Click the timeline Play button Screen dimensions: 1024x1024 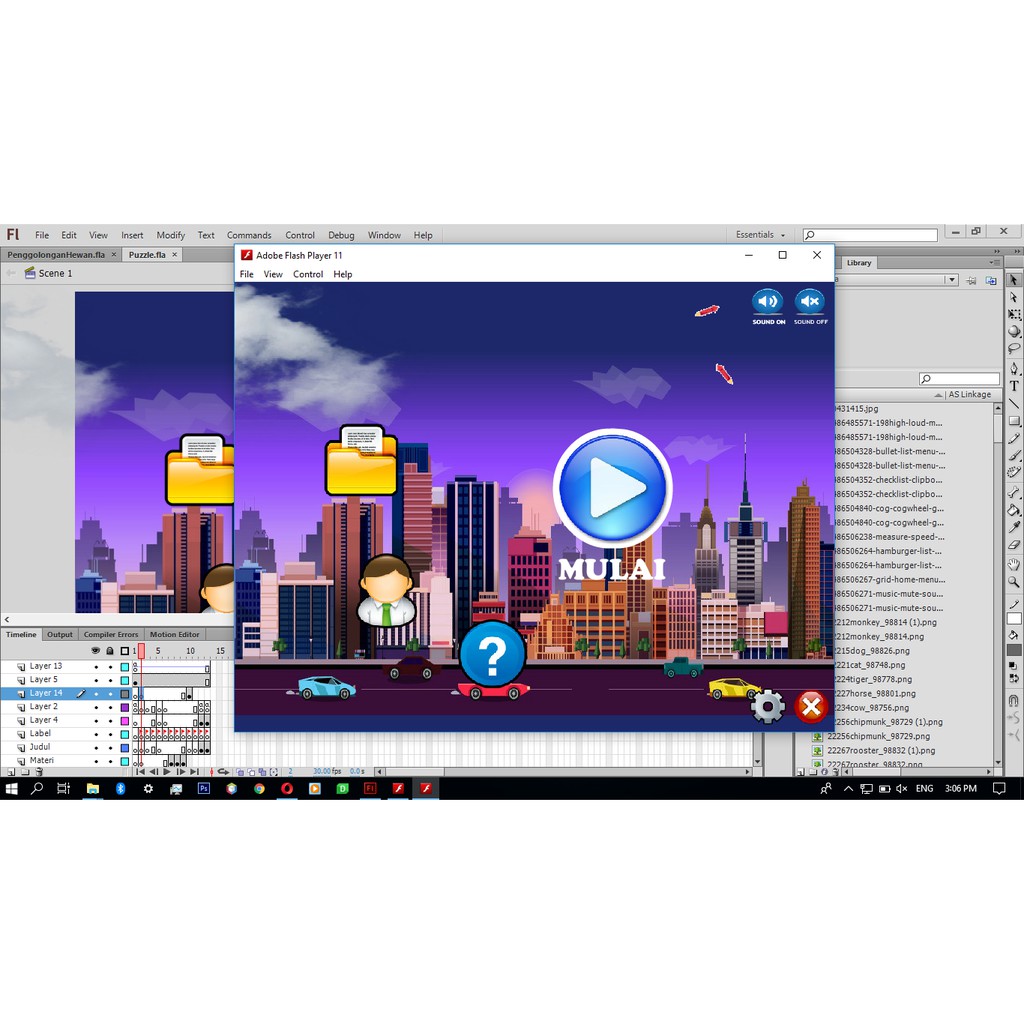tap(167, 772)
